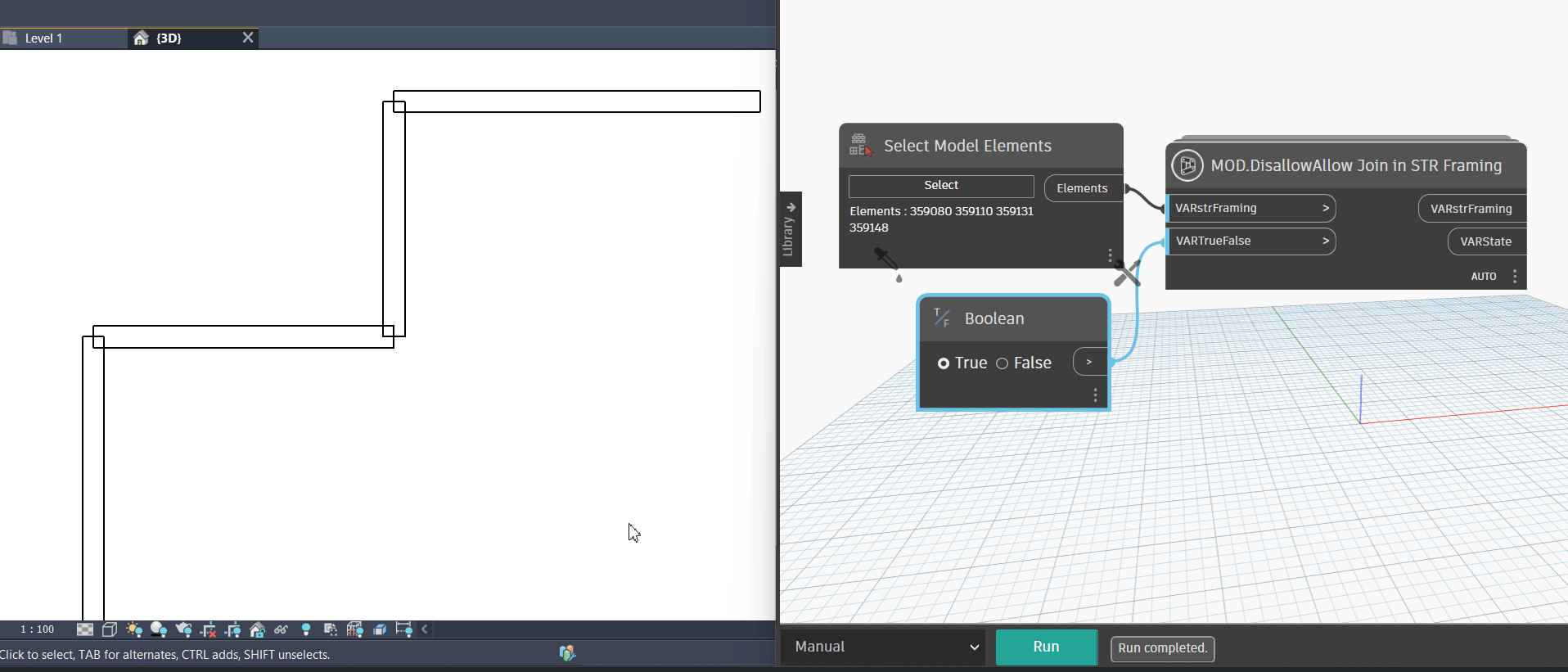1568x672 pixels.
Task: Open the Temporary View Properties icon
Action: click(331, 629)
